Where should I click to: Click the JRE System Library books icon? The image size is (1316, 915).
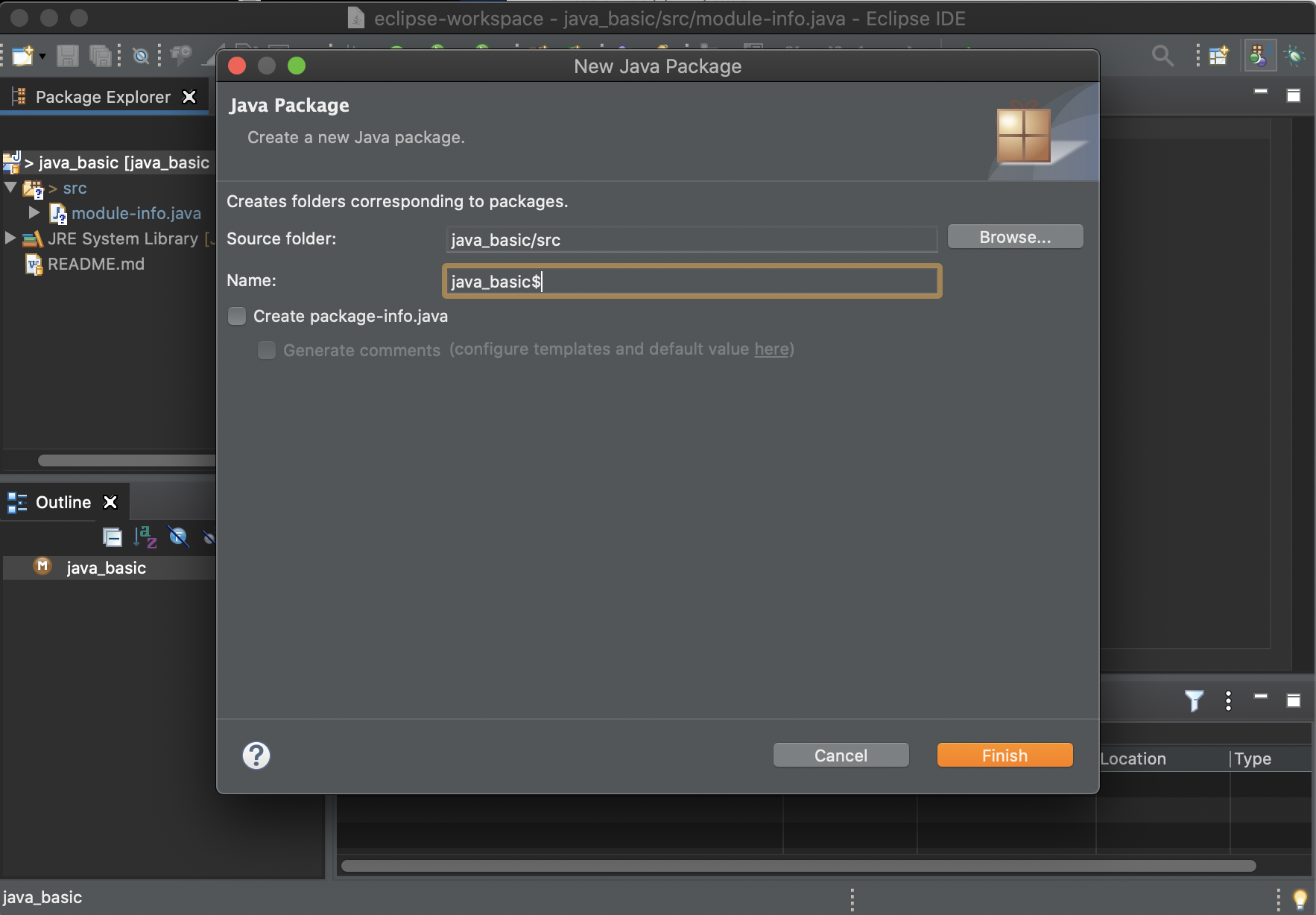[32, 238]
